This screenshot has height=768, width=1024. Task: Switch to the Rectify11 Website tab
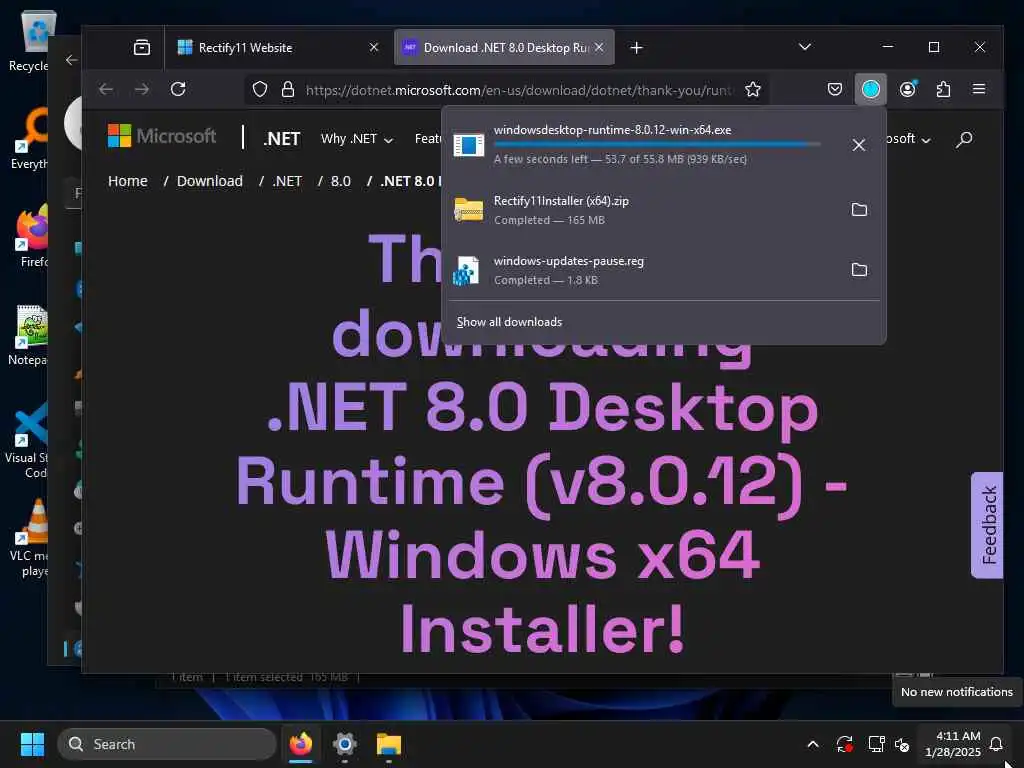point(276,48)
